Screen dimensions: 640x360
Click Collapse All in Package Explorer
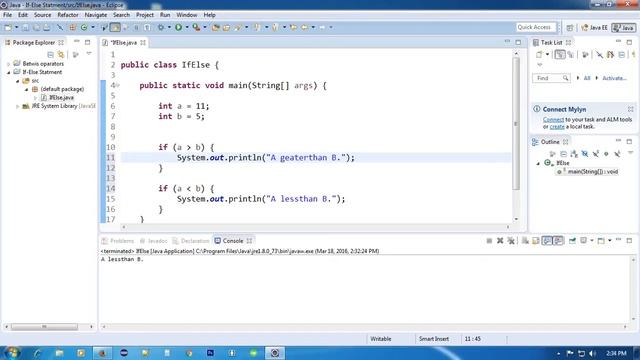[50, 54]
